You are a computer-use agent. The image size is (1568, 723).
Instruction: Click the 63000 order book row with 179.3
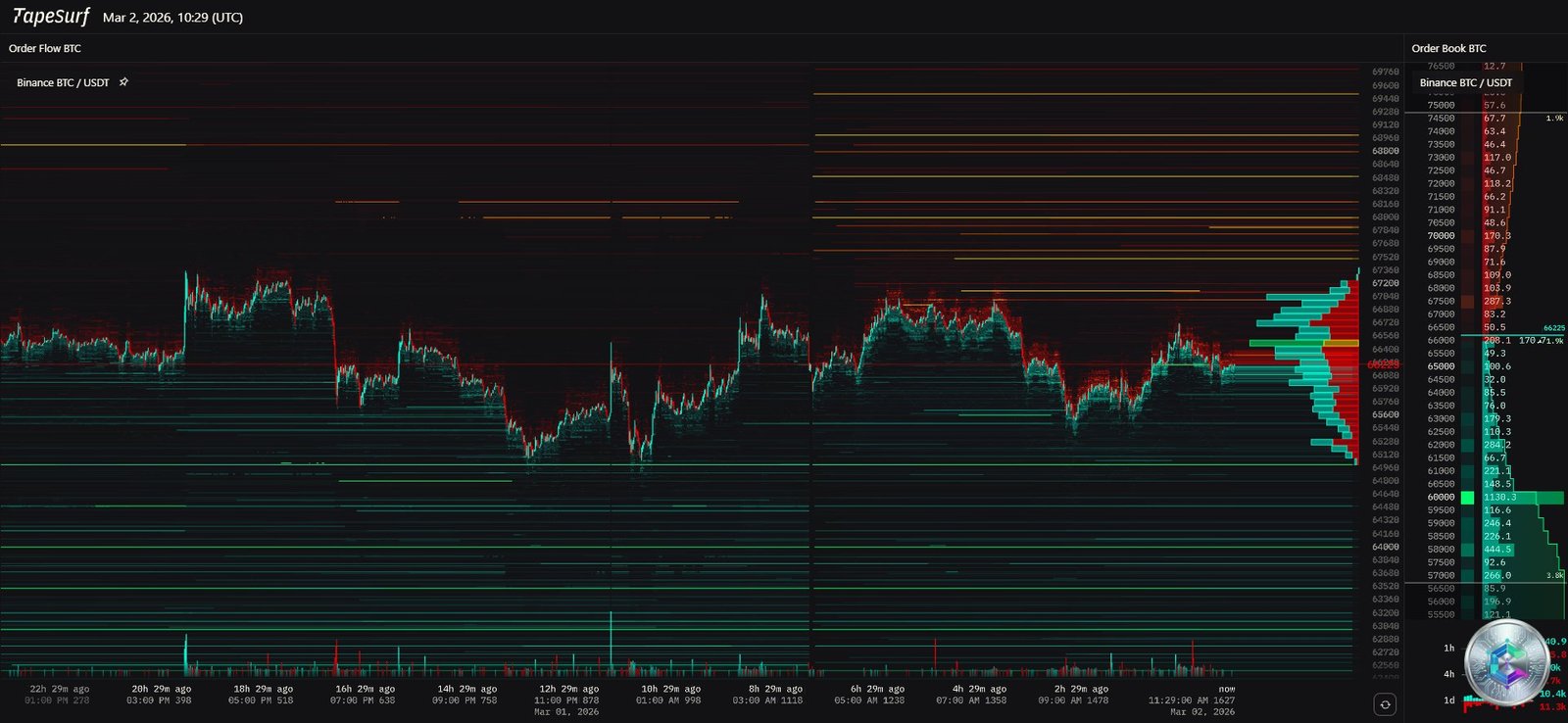(1485, 419)
